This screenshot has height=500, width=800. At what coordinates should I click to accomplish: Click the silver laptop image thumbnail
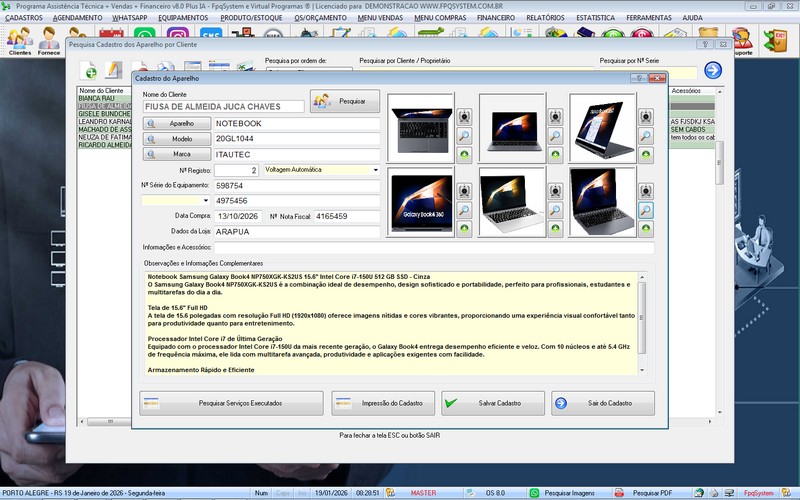(512, 202)
